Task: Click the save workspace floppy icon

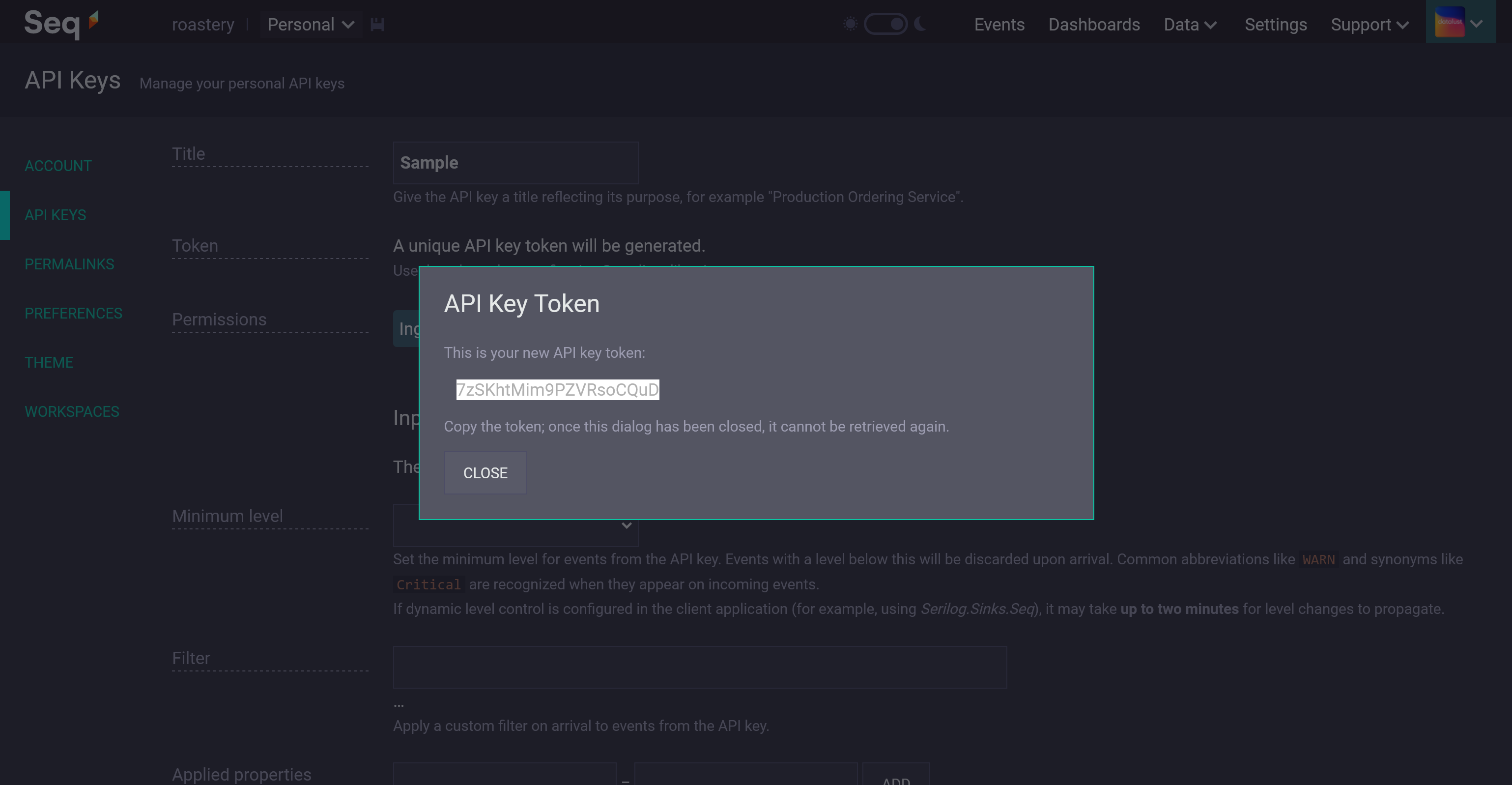Action: (x=377, y=25)
